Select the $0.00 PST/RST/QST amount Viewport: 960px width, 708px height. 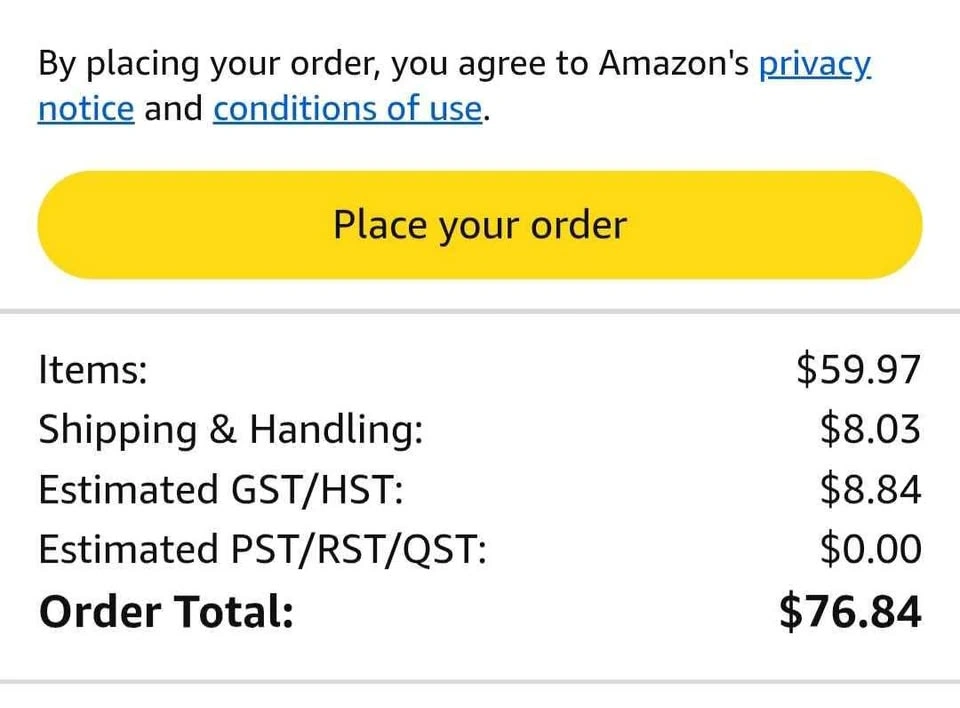(x=869, y=550)
